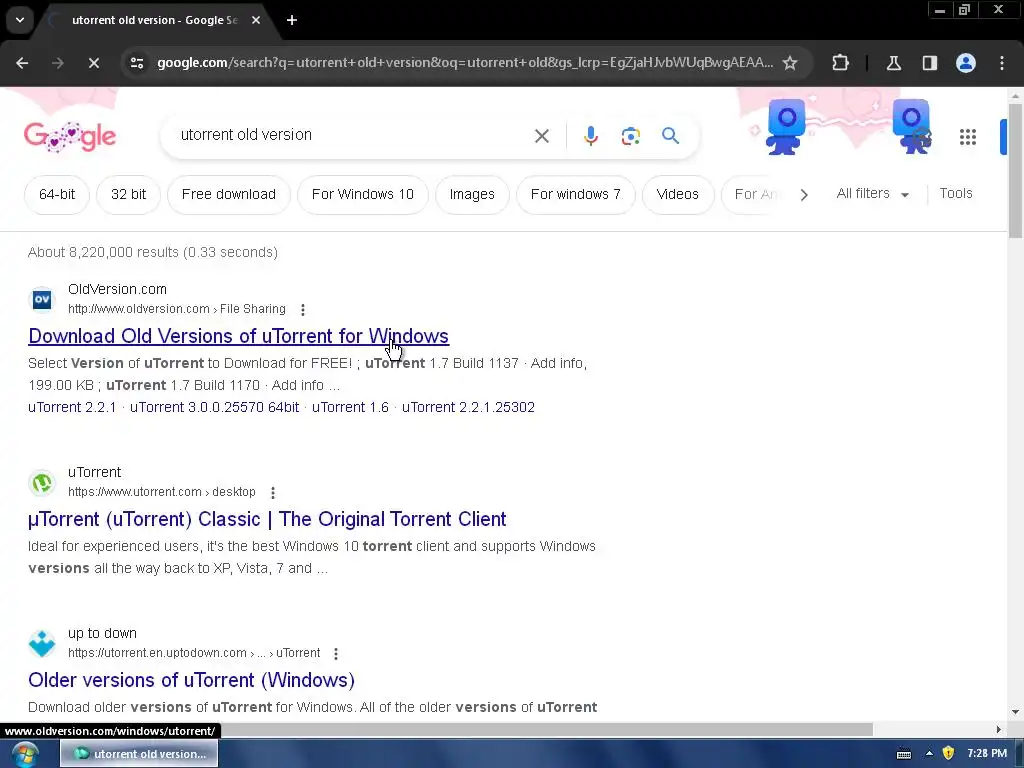The width and height of the screenshot is (1024, 768).
Task: Open the tab search dropdown
Action: pos(20,20)
